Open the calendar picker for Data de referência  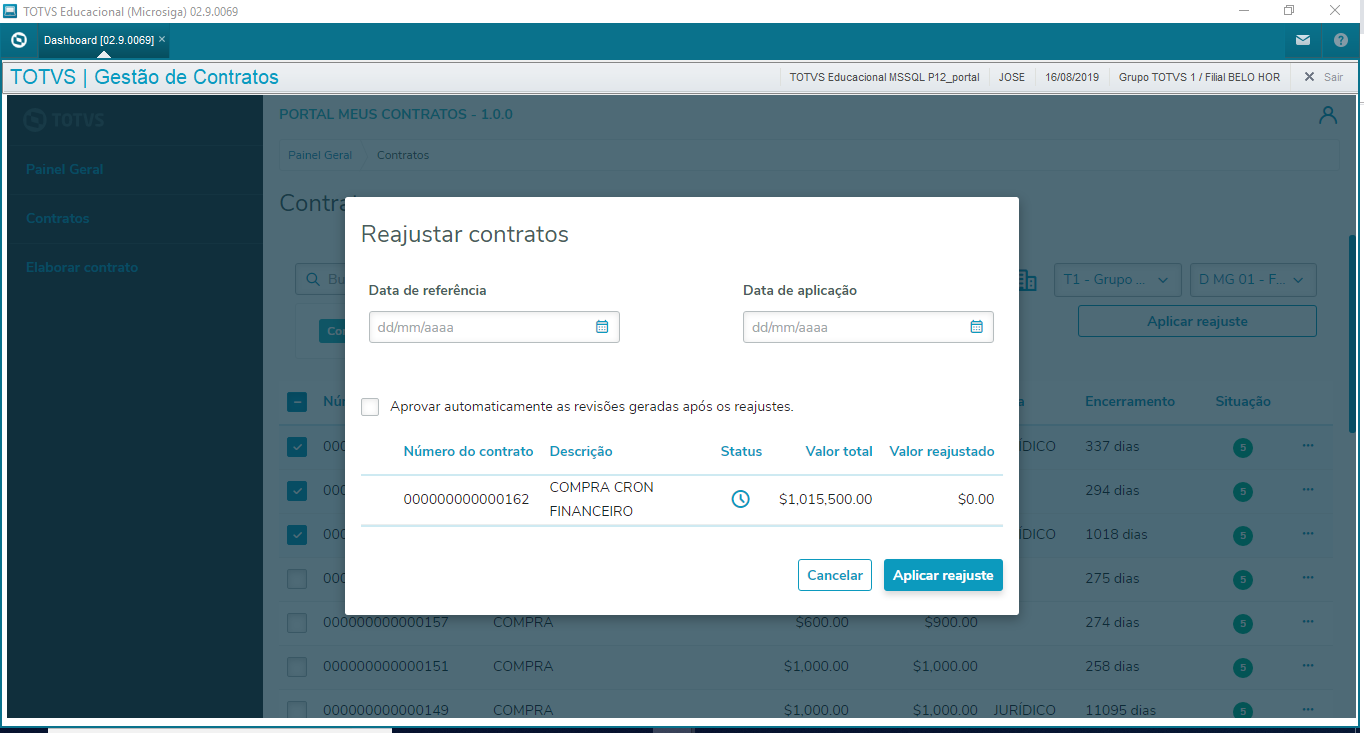pos(602,327)
